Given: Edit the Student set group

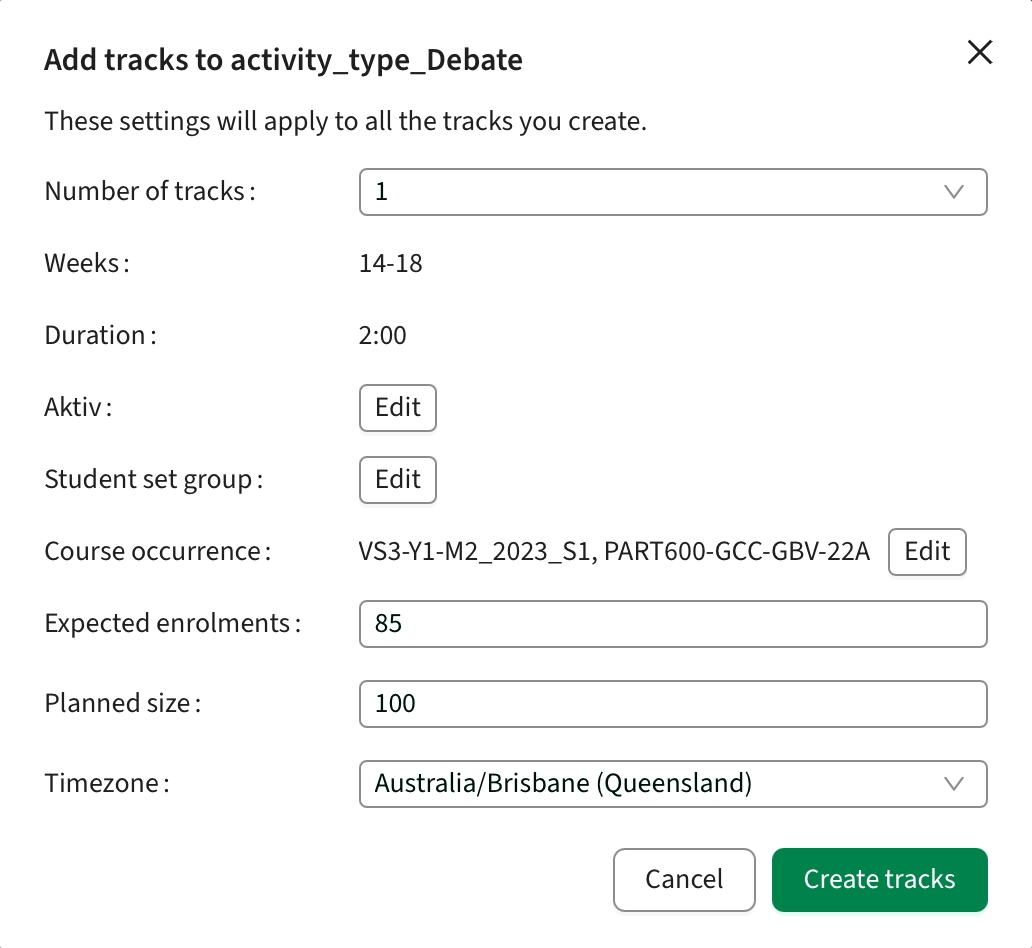Looking at the screenshot, I should (x=397, y=480).
